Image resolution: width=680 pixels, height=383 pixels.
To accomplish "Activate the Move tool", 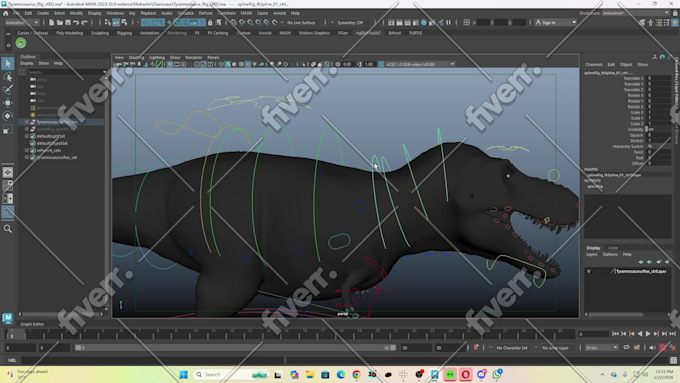I will 8,103.
